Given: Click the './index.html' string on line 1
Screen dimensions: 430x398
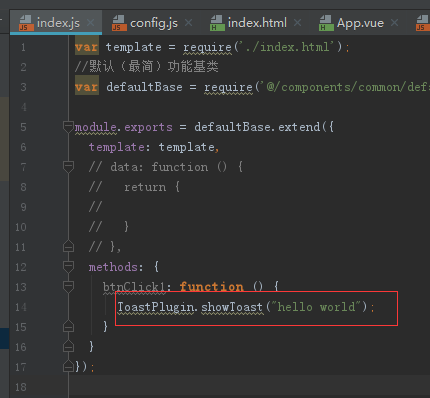Looking at the screenshot, I should coord(287,47).
